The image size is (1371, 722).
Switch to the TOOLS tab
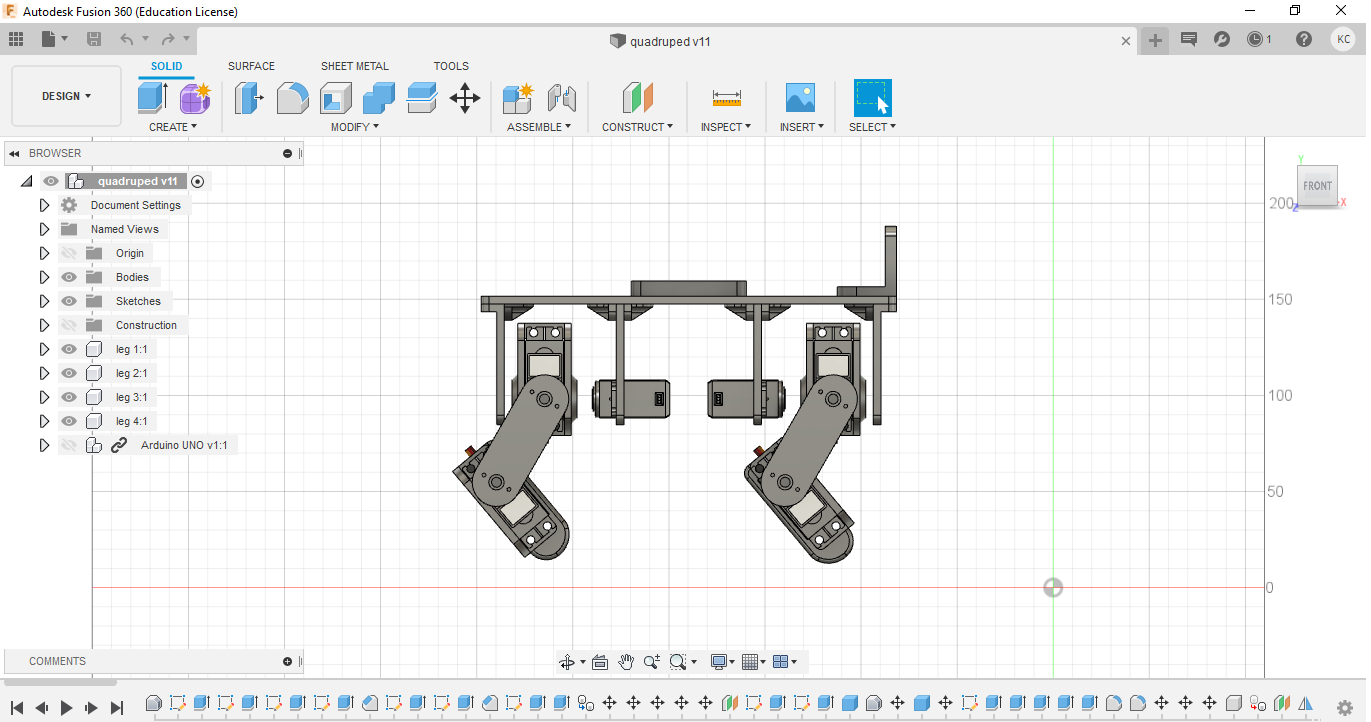451,66
